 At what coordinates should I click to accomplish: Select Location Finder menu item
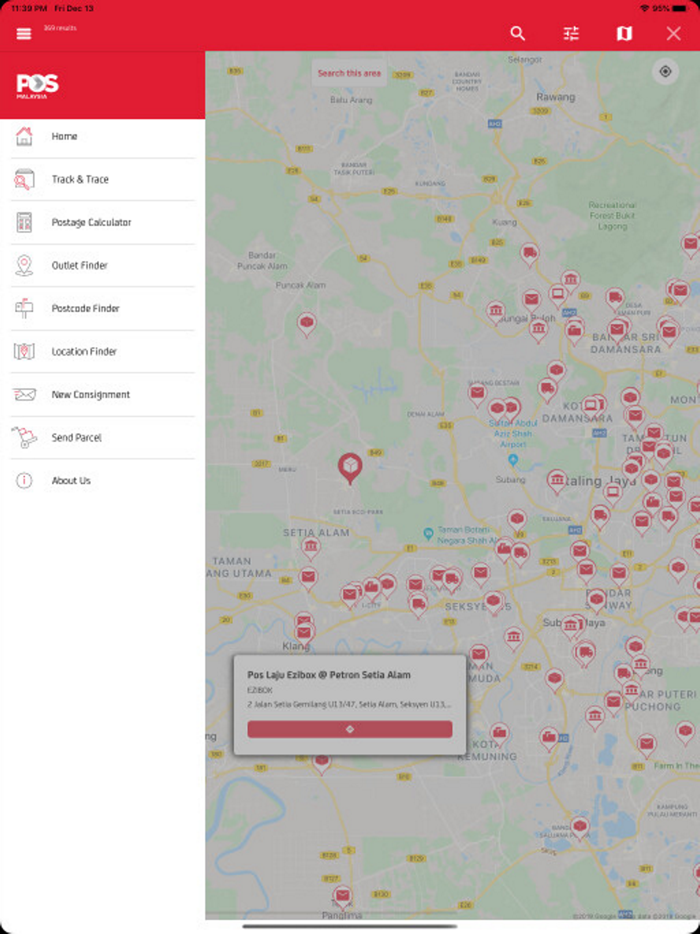(102, 351)
